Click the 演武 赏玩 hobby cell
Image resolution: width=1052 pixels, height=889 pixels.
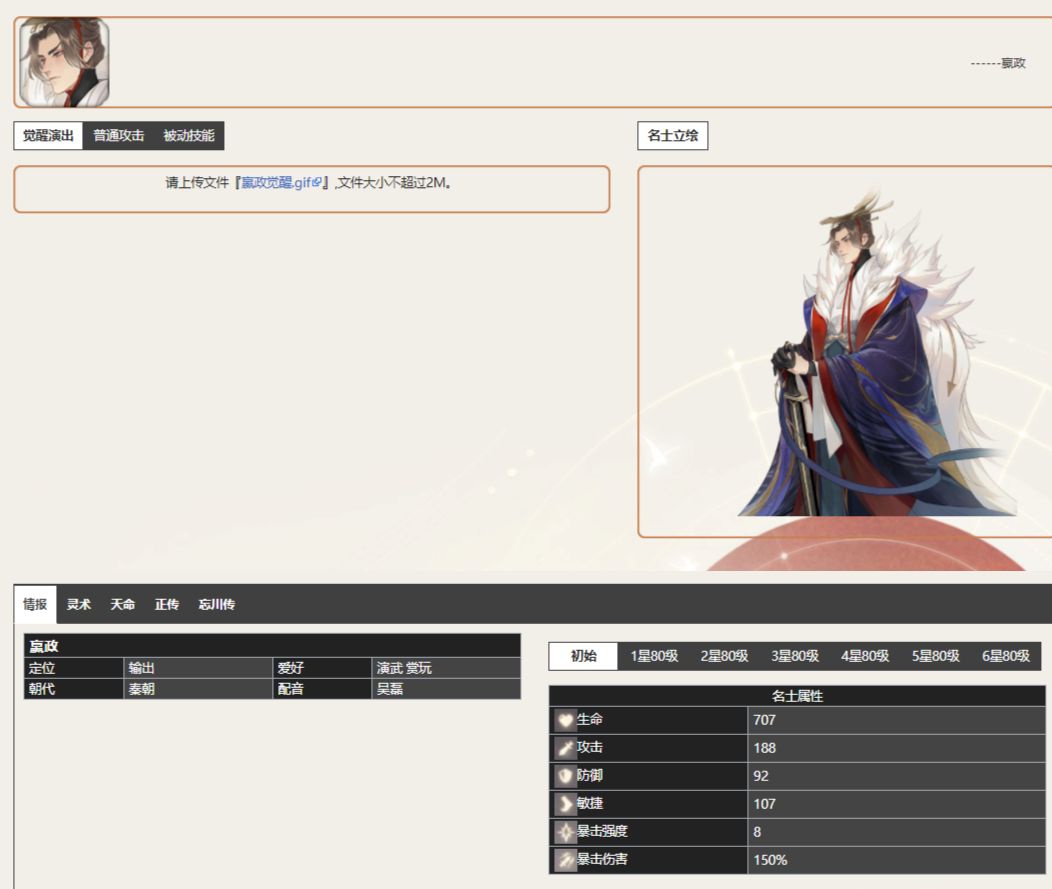coord(446,668)
